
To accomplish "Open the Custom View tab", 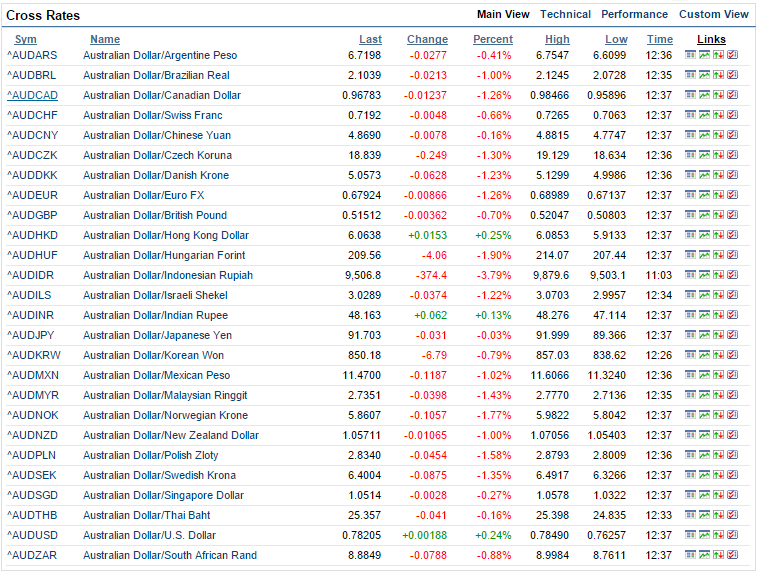I will [x=713, y=15].
